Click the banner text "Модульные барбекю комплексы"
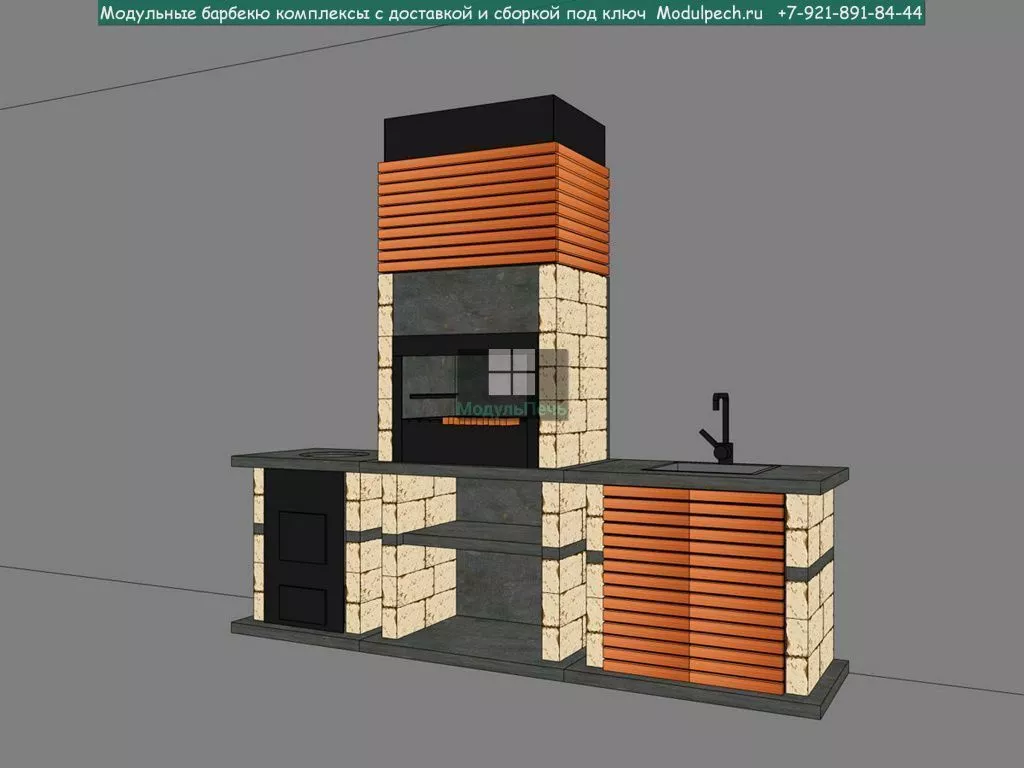This screenshot has height=768, width=1024. [235, 14]
